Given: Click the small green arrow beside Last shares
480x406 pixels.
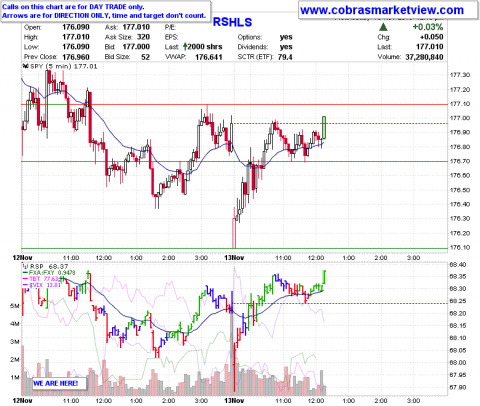Looking at the screenshot, I should click(x=185, y=47).
